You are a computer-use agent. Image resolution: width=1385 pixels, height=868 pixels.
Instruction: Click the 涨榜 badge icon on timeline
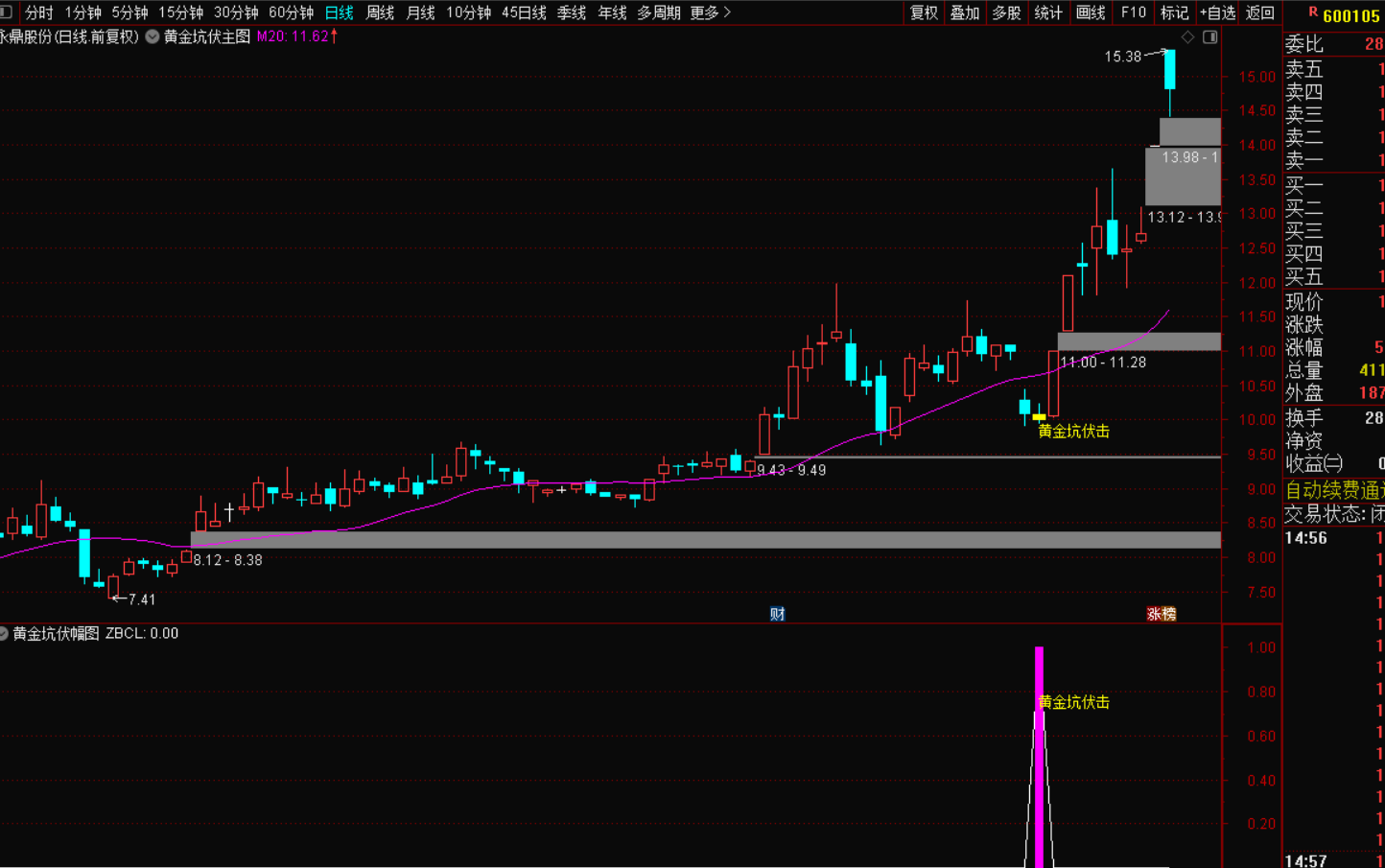tap(1162, 614)
